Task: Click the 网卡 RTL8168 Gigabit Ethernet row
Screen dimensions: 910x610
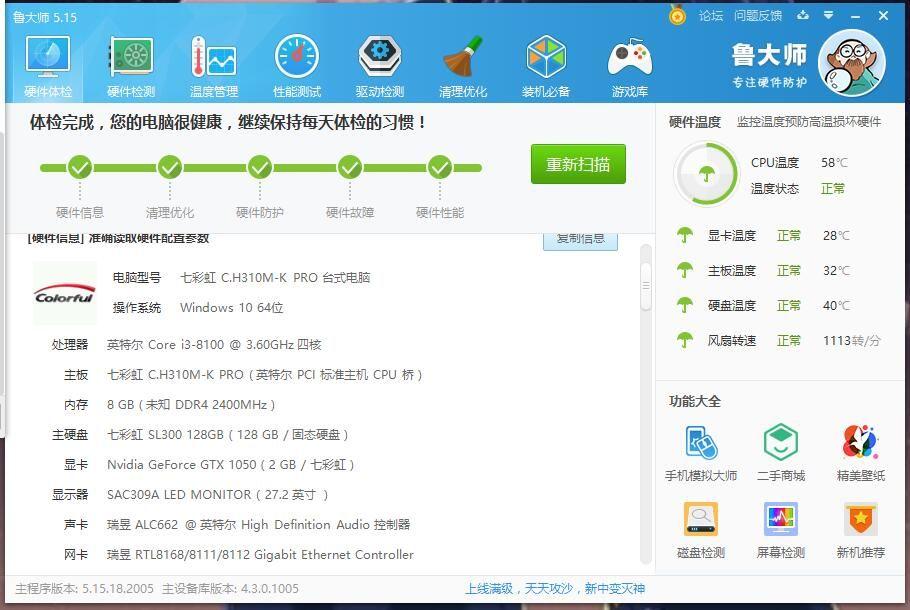Action: tap(239, 555)
